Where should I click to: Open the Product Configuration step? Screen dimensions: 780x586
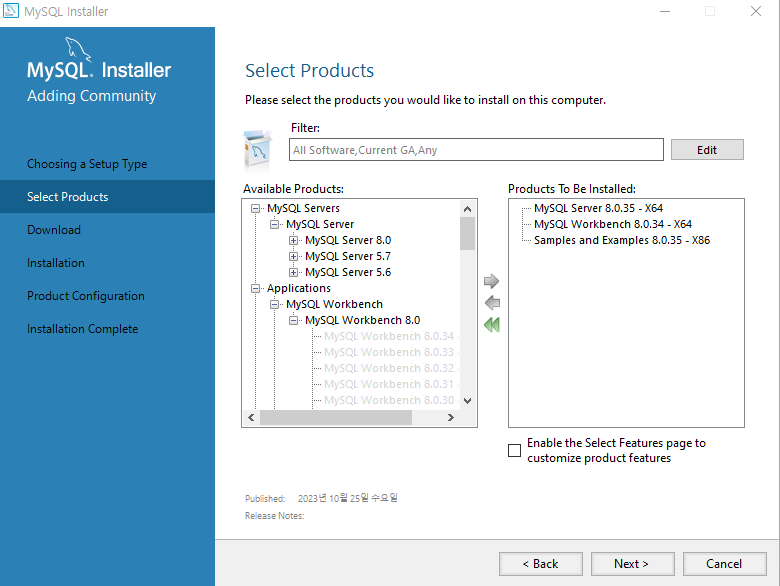(x=86, y=295)
